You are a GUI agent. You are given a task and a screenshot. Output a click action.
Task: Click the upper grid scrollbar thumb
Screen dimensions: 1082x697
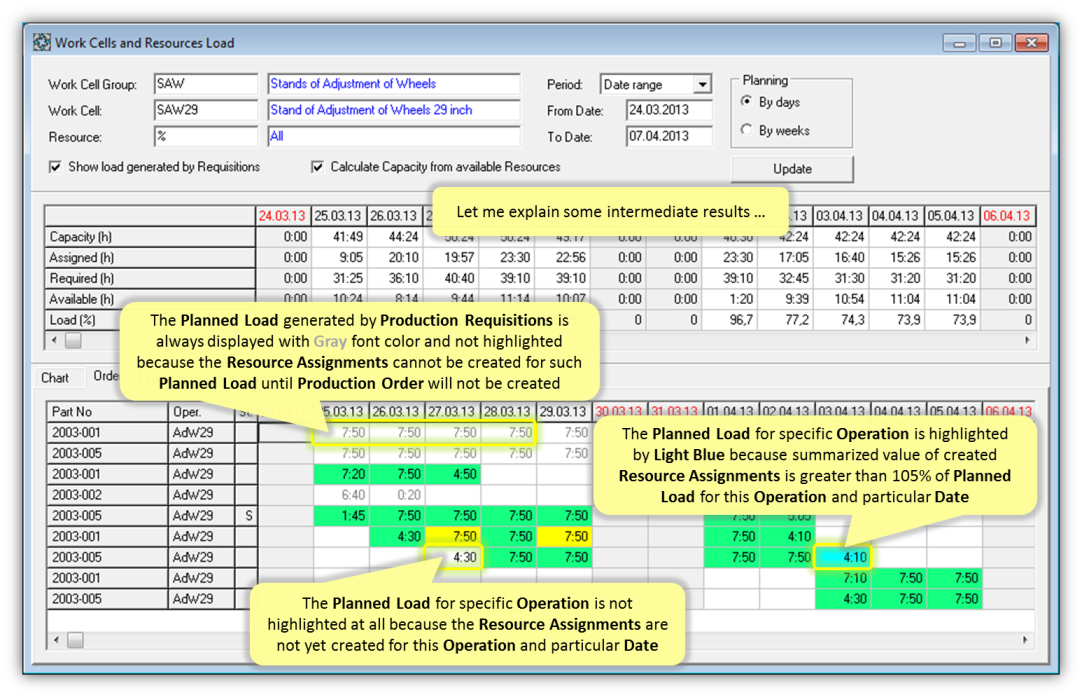pos(73,340)
